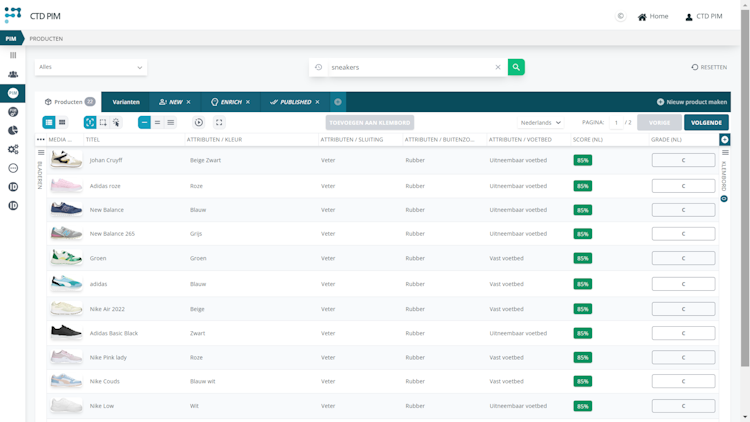The image size is (750, 422).
Task: Switch to the Varianten tab
Action: pyautogui.click(x=126, y=102)
